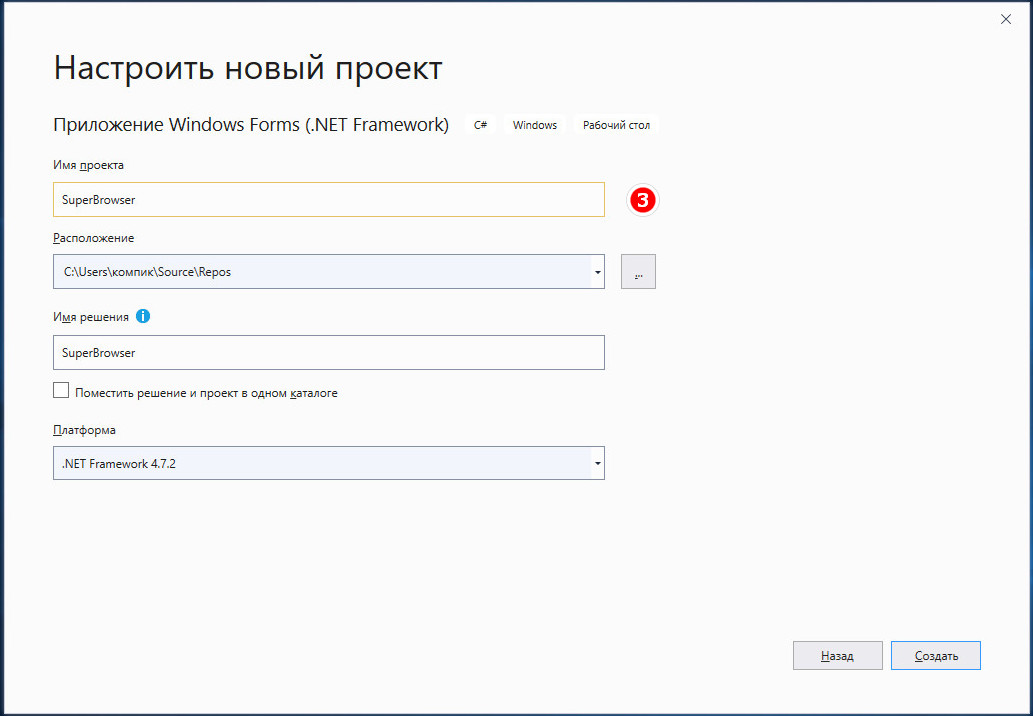
Task: Expand the Платформа .NET Framework dropdown
Action: (x=597, y=464)
